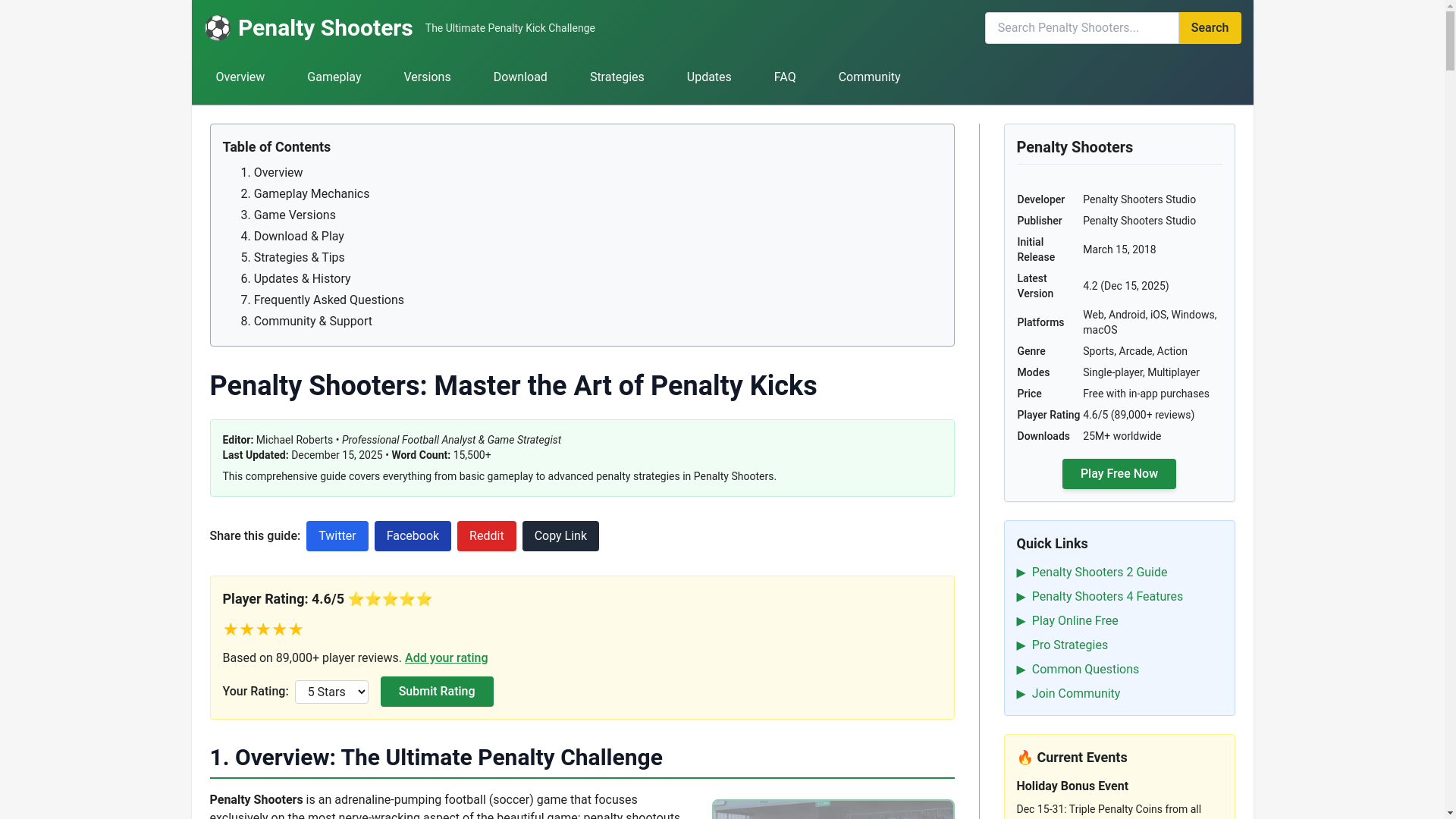
Task: Open the Penalty Shooters 4 Features quick link
Action: (1106, 597)
